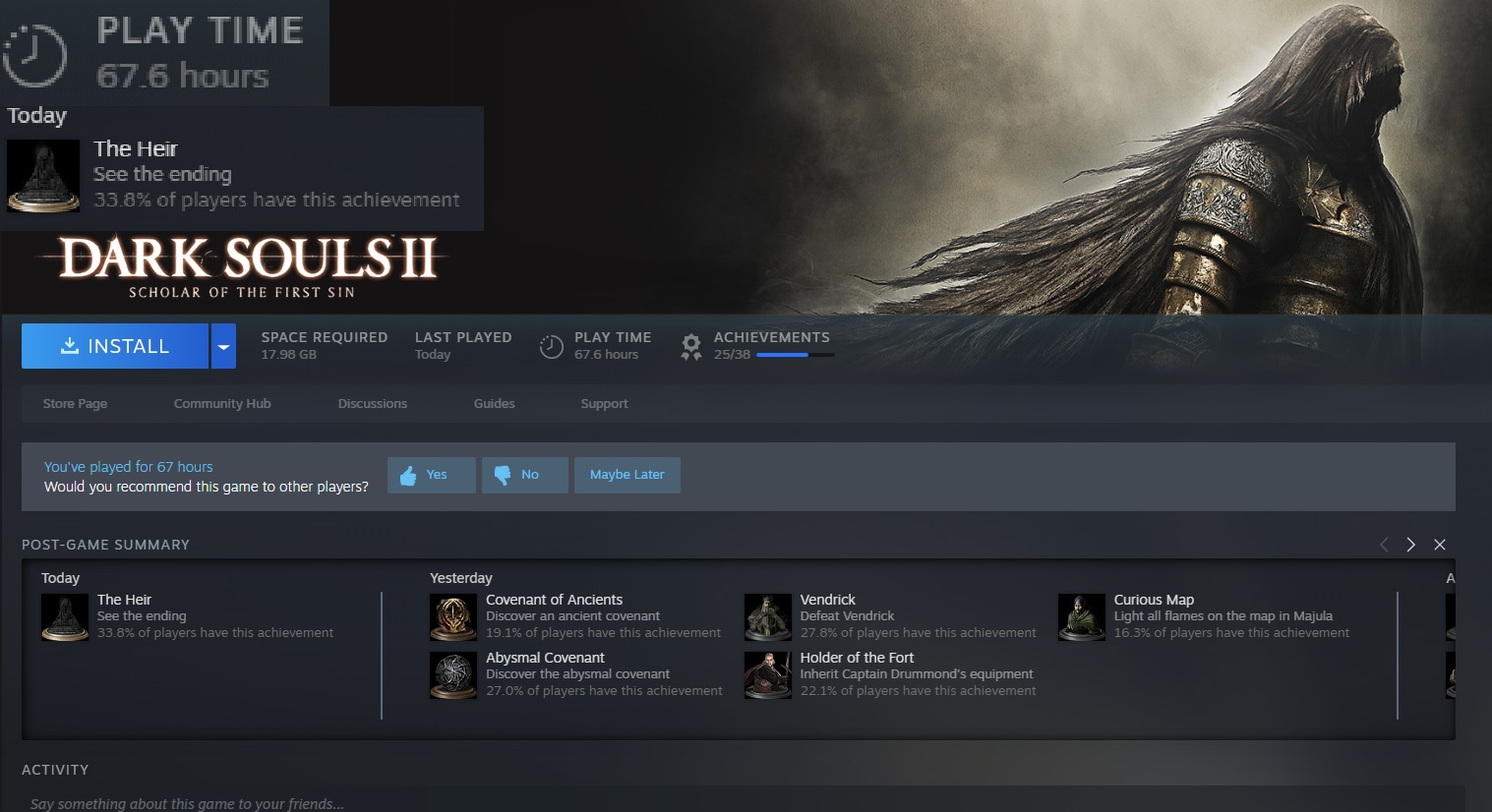Viewport: 1492px width, 812px height.
Task: Click Vendrick achievement icon
Action: click(768, 617)
